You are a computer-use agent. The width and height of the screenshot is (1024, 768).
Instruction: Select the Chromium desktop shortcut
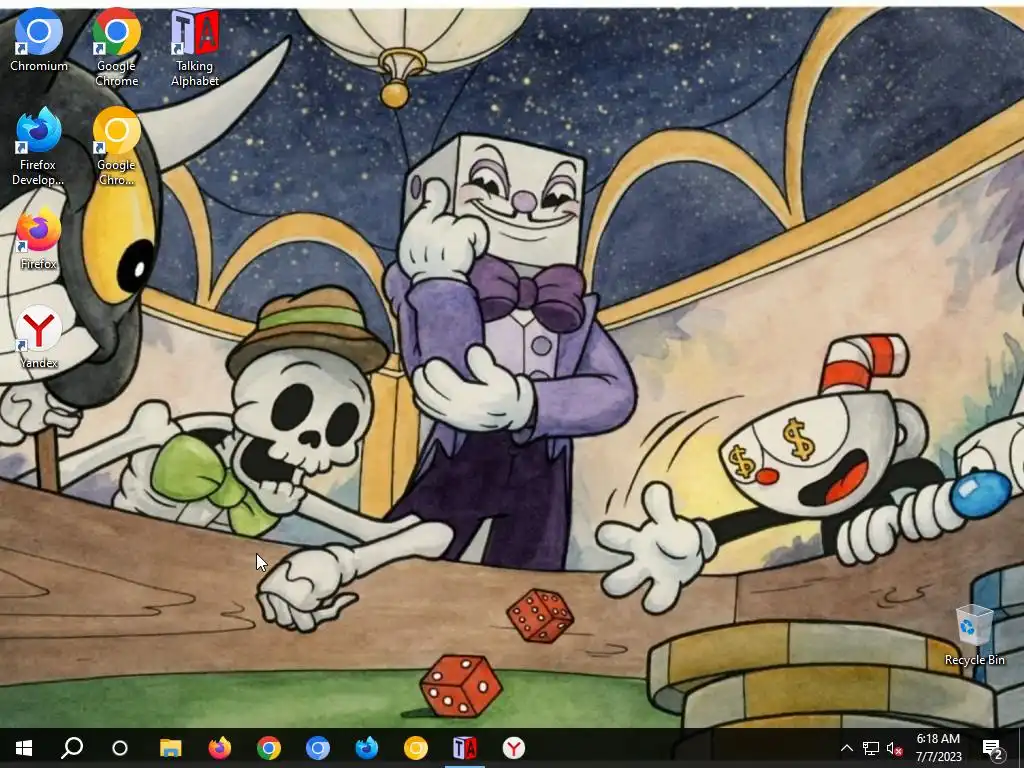click(x=39, y=40)
